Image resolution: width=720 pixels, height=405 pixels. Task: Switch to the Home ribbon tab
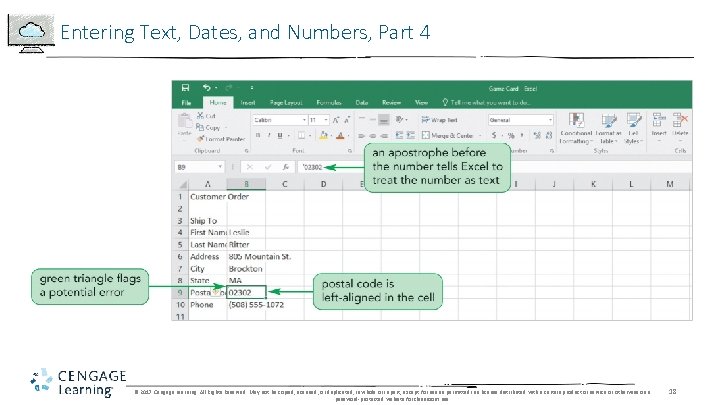[x=218, y=102]
